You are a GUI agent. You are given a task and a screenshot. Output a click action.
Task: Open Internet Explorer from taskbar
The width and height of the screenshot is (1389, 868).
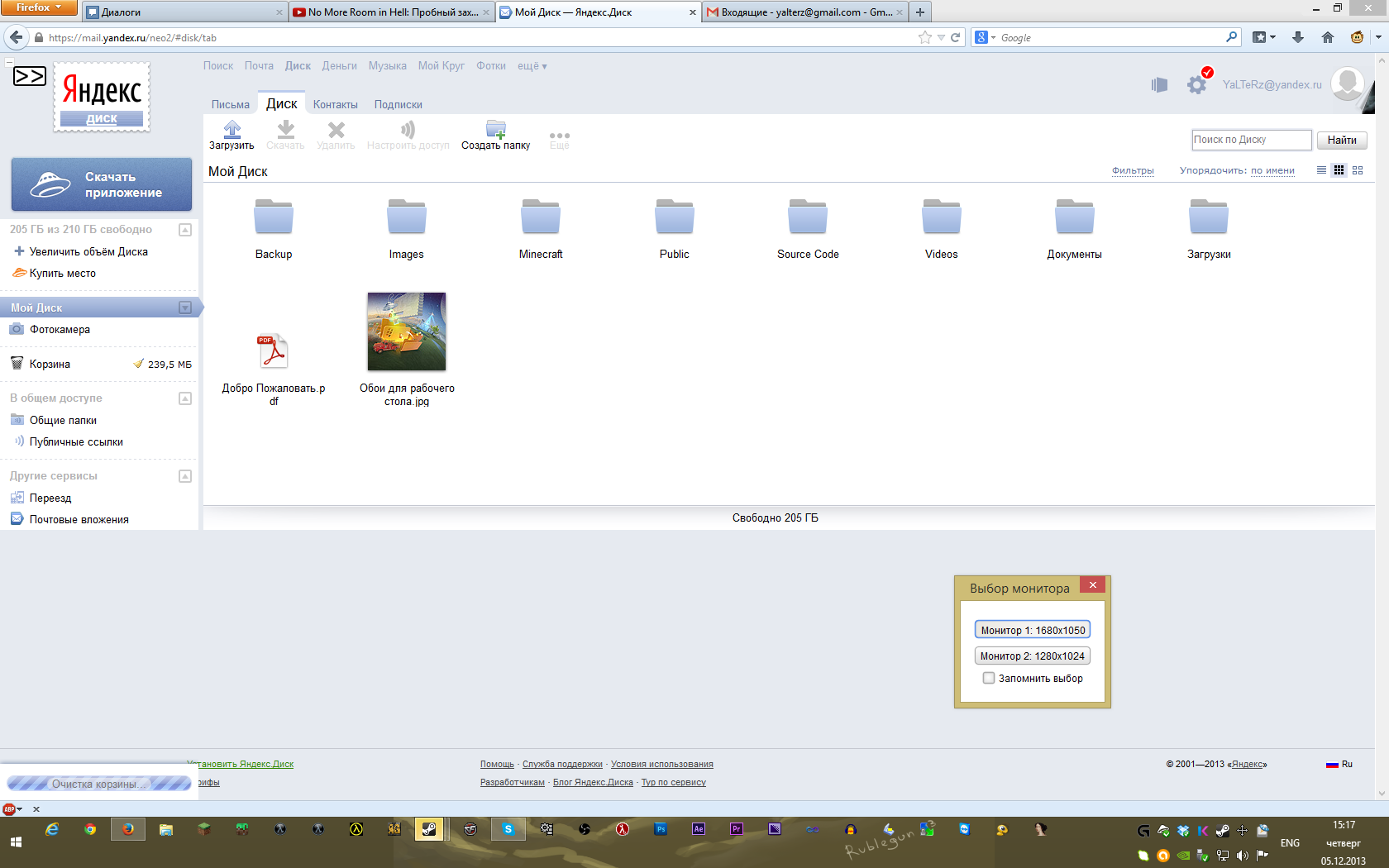(52, 829)
